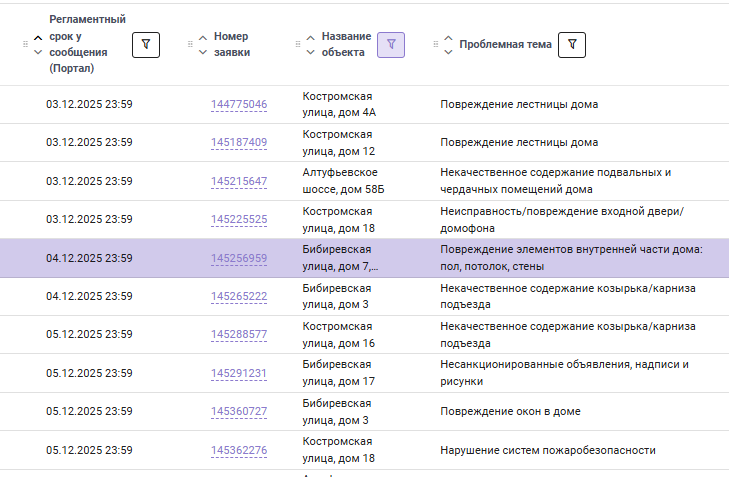Sort Номер заявки ascending with up arrow

pos(203,37)
